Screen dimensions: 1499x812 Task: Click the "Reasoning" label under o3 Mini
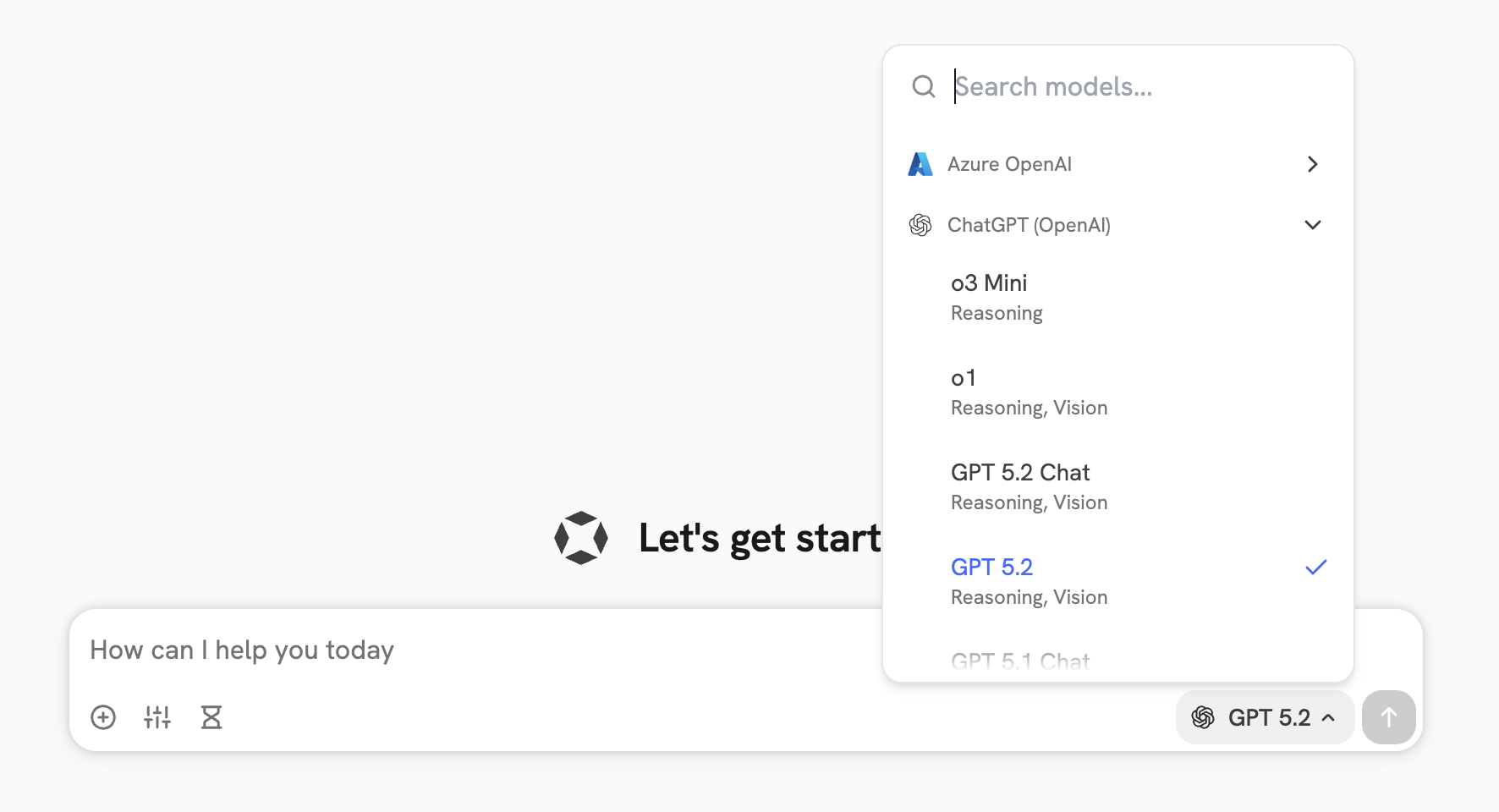[997, 313]
